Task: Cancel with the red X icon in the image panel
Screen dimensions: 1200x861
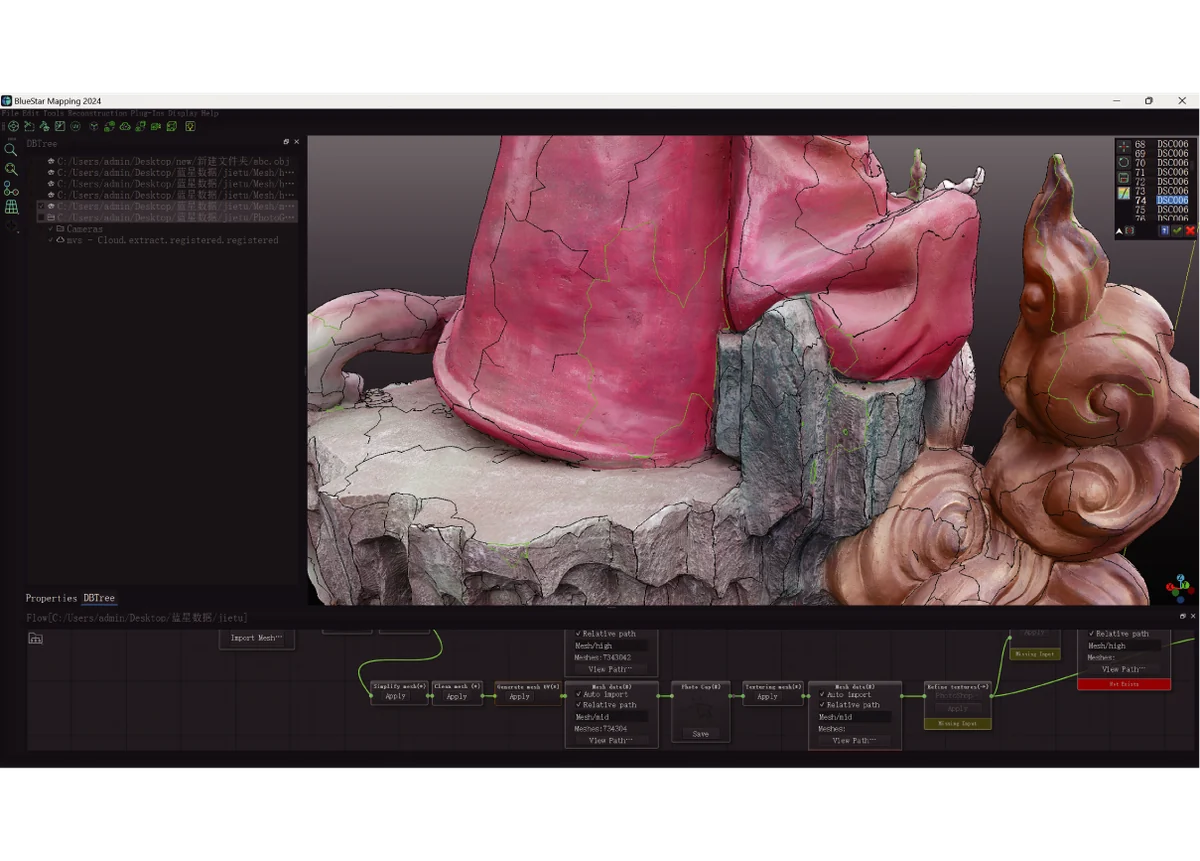Action: 1190,231
